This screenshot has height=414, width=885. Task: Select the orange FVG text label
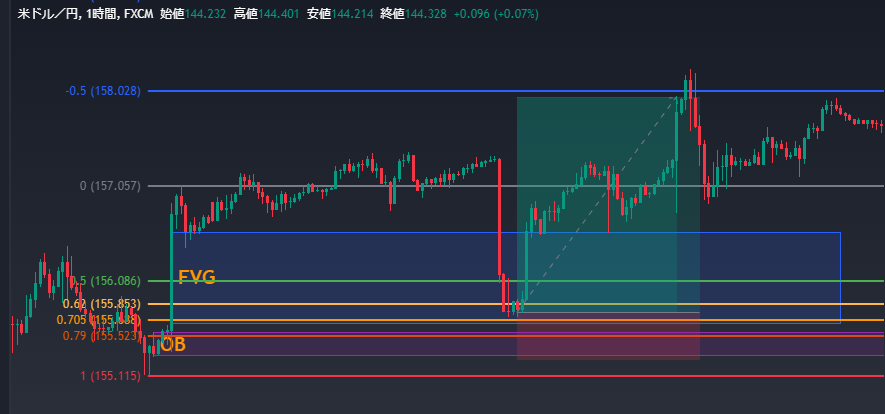tap(196, 277)
